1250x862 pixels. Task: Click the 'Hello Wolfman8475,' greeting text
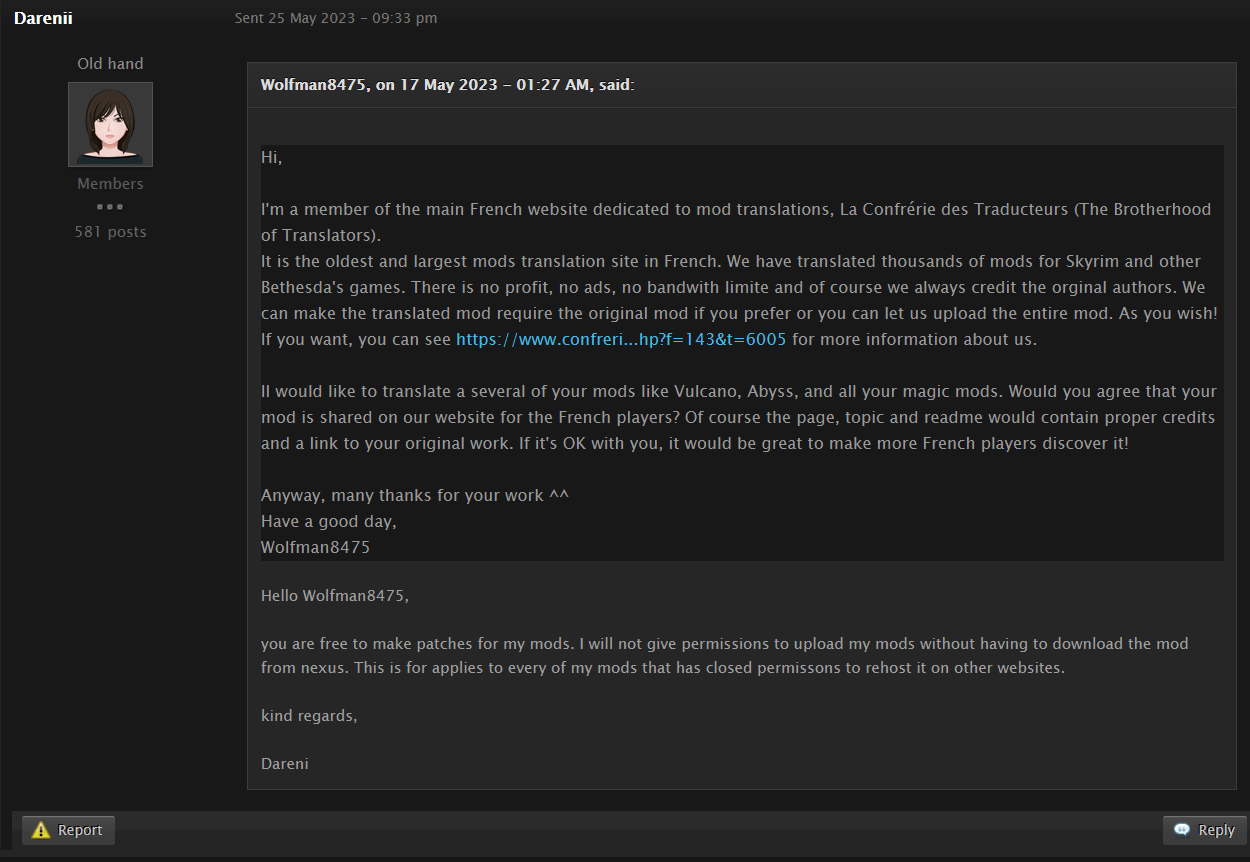[335, 595]
